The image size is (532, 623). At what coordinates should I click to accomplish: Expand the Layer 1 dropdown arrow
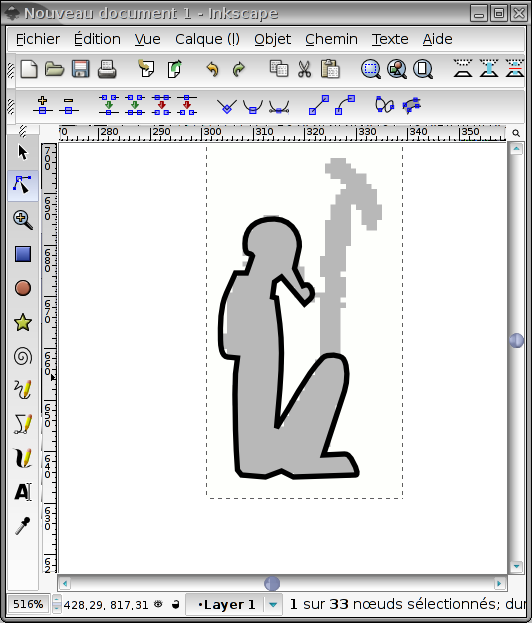tap(273, 605)
